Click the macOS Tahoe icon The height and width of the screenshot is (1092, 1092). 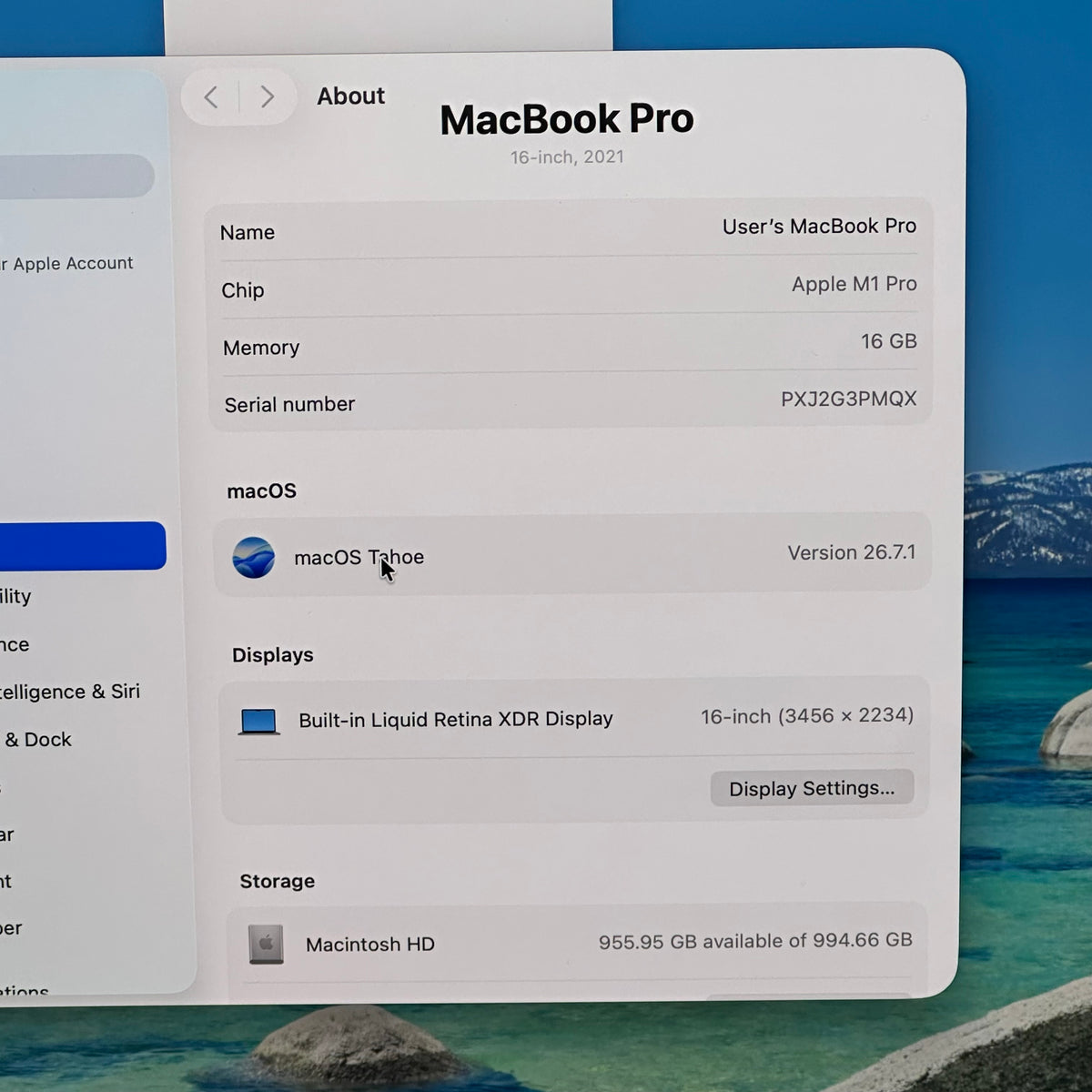tap(253, 557)
